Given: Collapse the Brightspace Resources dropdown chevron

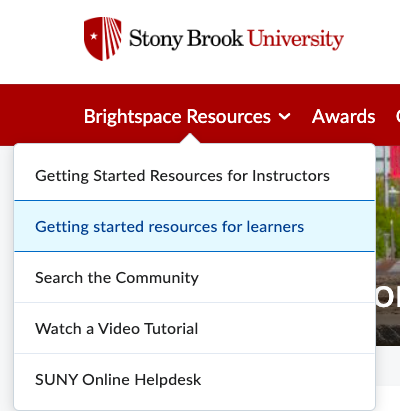Looking at the screenshot, I should point(284,116).
